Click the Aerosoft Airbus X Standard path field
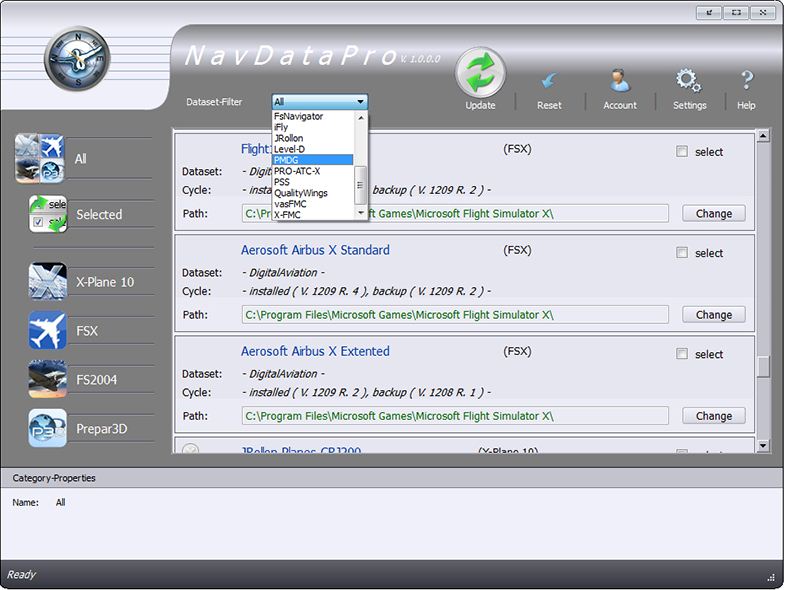The image size is (785, 590). [x=455, y=315]
